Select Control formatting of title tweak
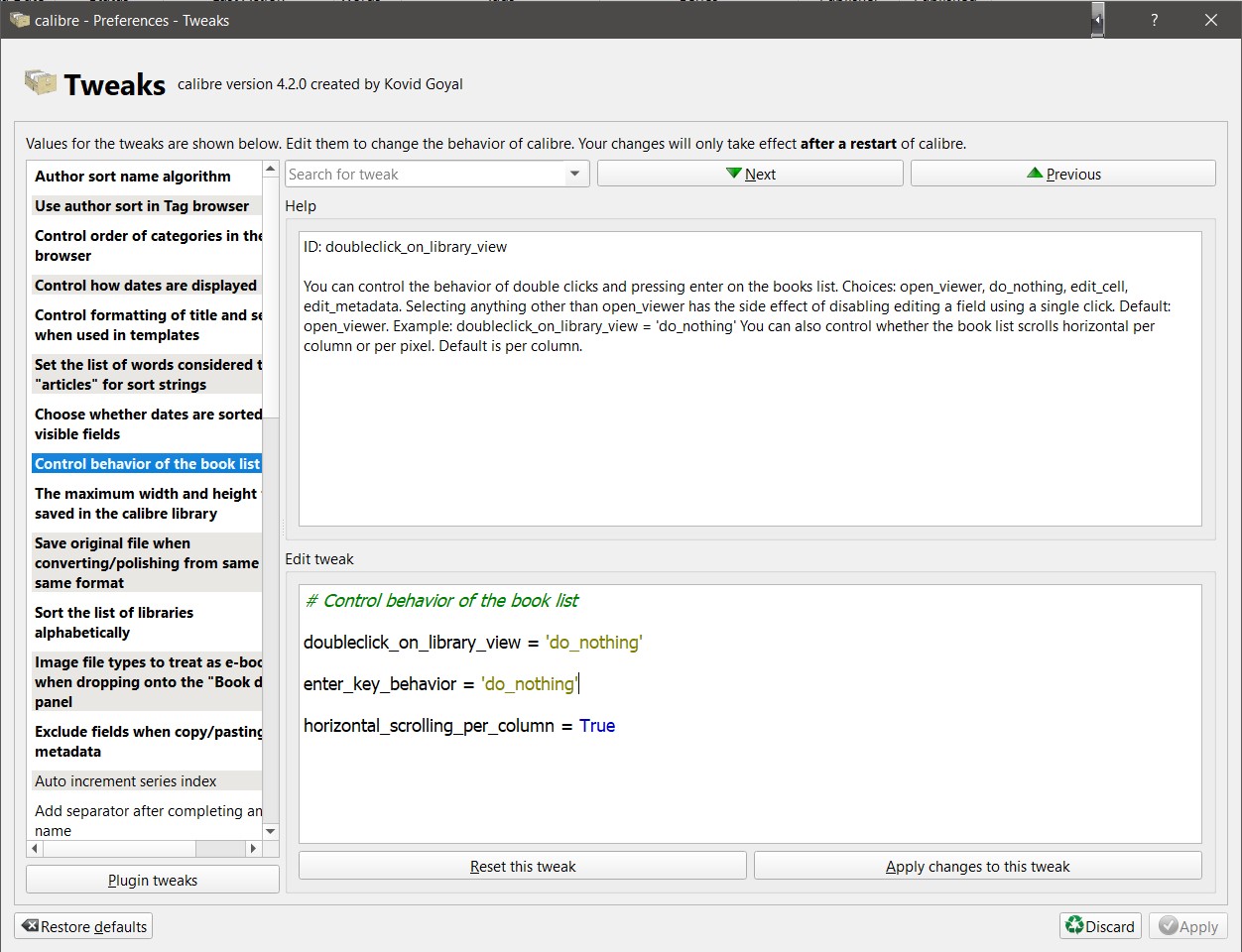This screenshot has width=1242, height=952. coord(147,325)
